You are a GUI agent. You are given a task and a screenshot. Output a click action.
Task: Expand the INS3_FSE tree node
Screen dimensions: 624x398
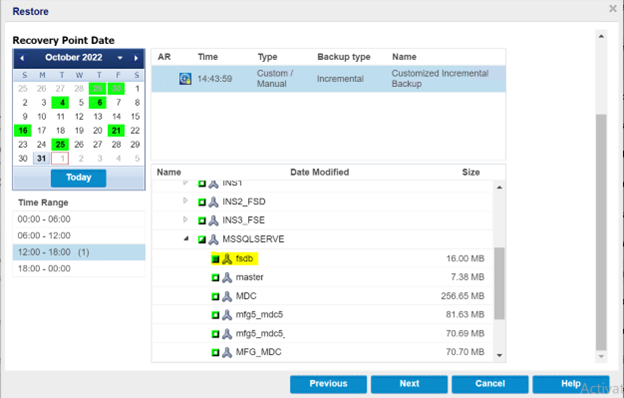pos(185,220)
